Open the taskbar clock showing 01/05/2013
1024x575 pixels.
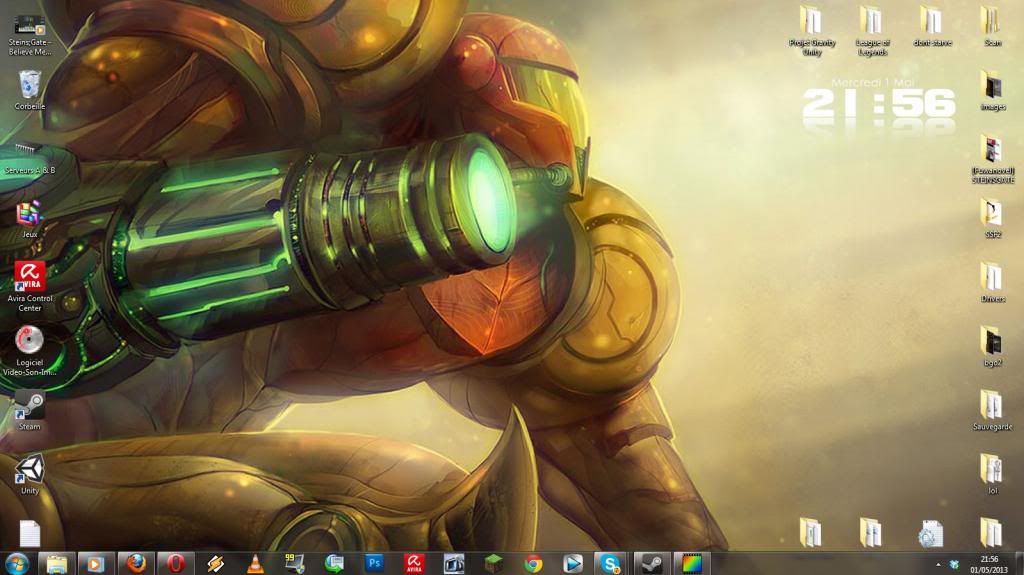point(989,564)
